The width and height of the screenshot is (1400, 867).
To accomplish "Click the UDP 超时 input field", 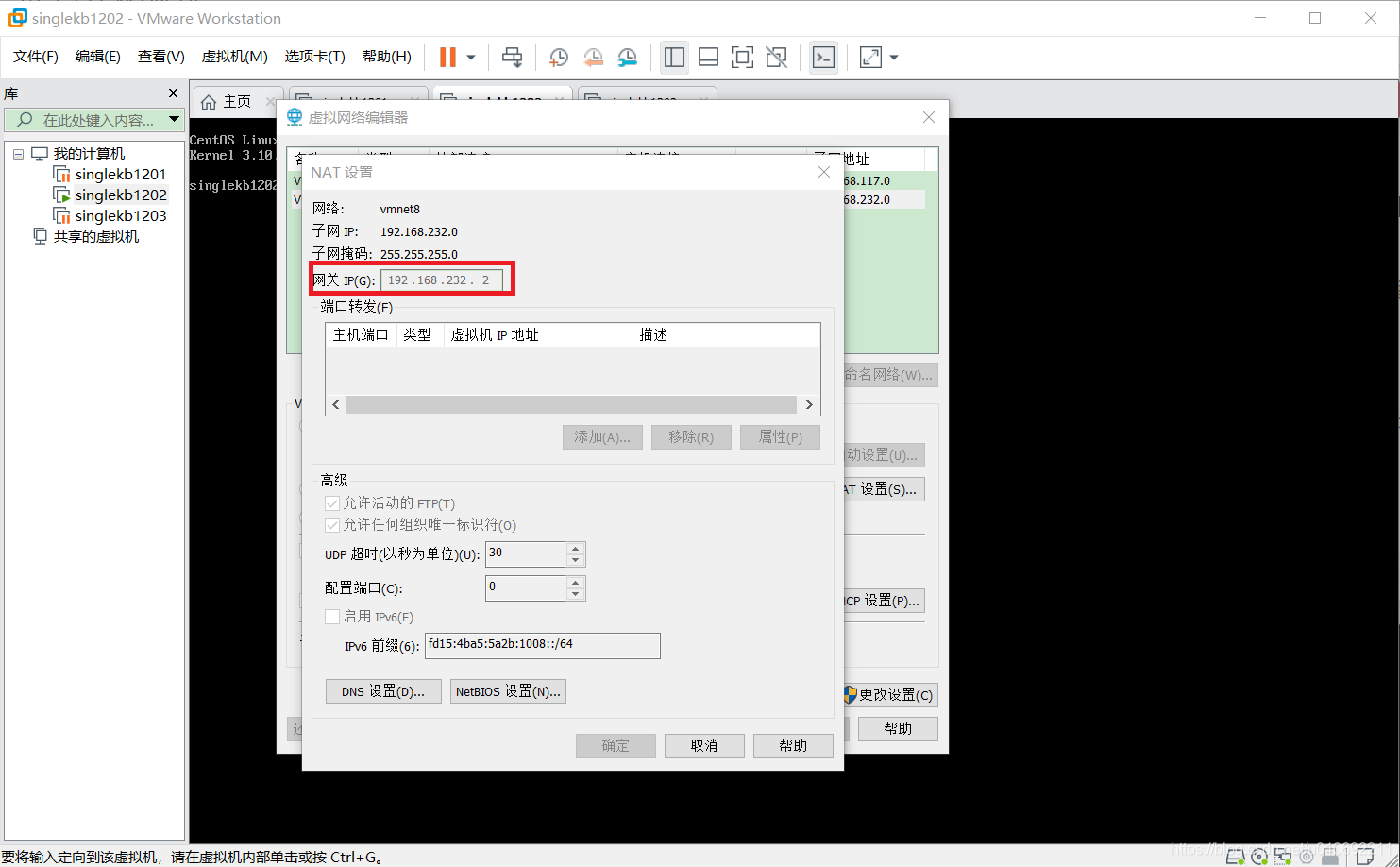I will pyautogui.click(x=526, y=553).
